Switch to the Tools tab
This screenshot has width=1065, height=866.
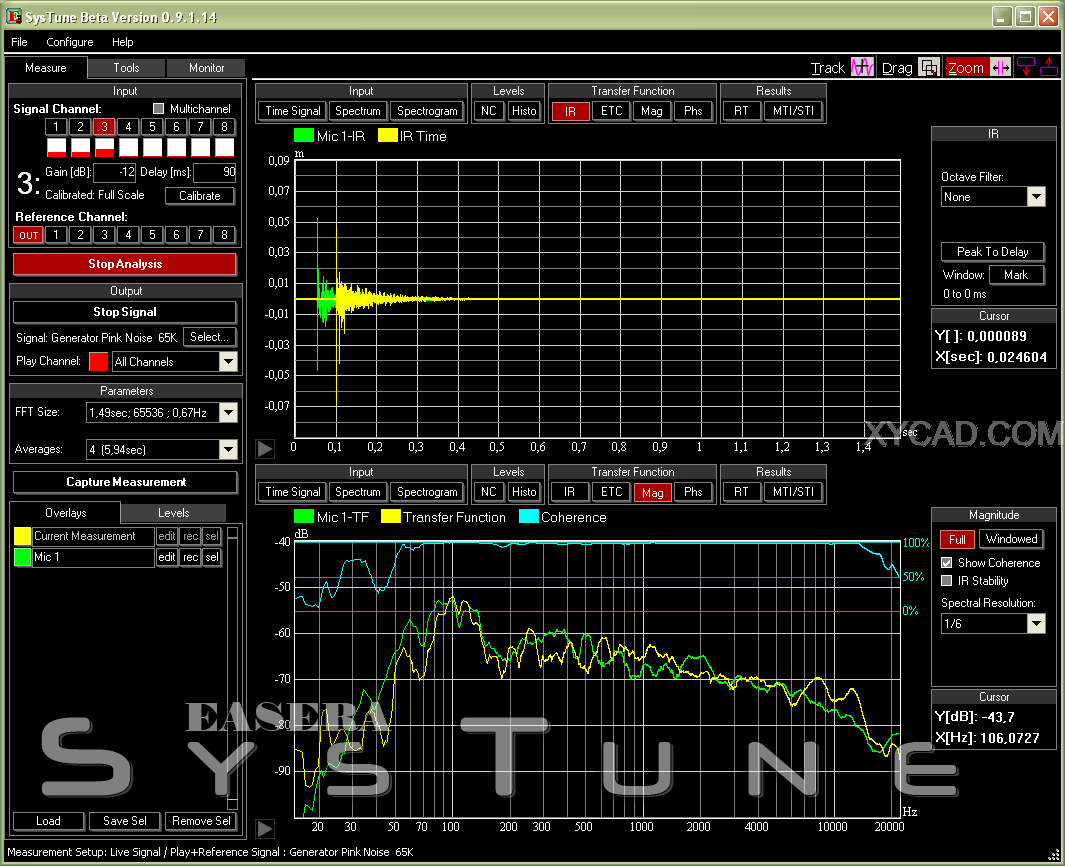point(126,68)
